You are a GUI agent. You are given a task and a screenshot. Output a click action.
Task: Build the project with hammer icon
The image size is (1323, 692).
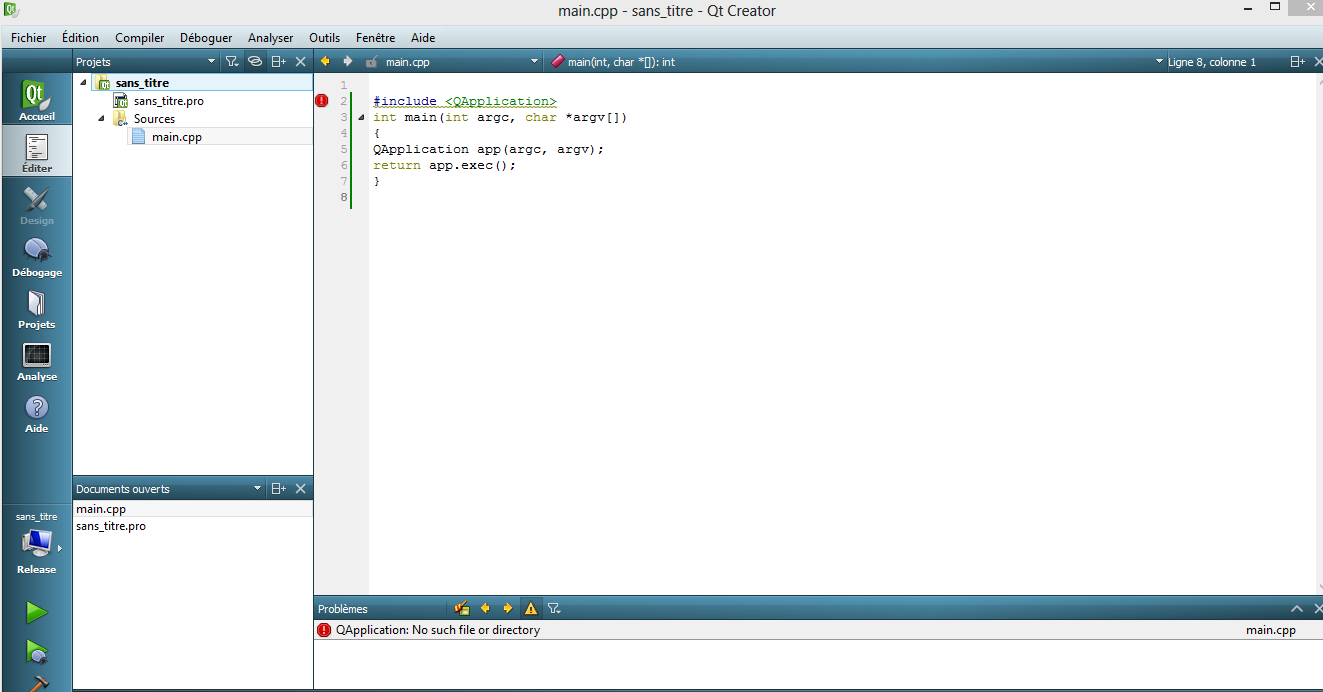point(36,684)
